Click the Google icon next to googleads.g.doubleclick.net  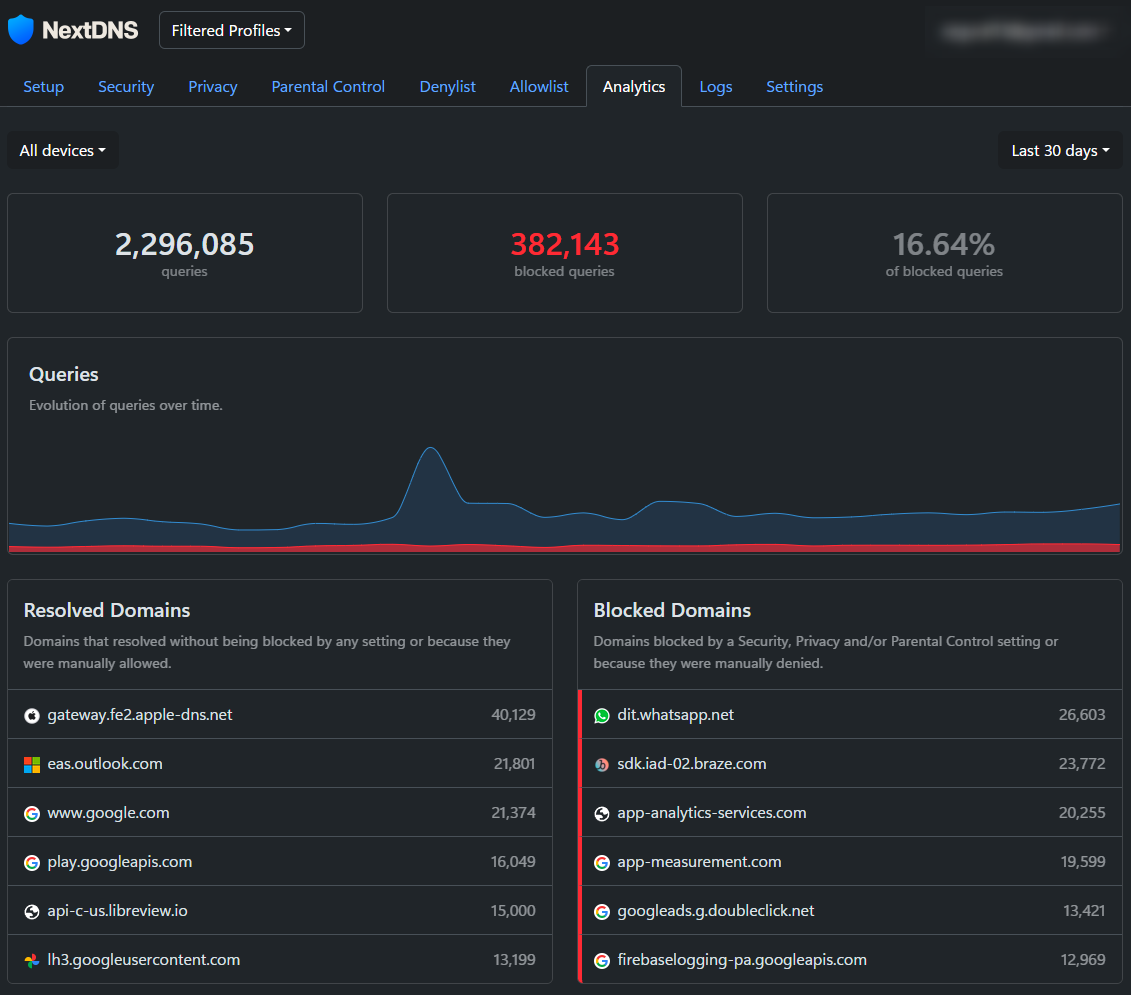pos(601,910)
